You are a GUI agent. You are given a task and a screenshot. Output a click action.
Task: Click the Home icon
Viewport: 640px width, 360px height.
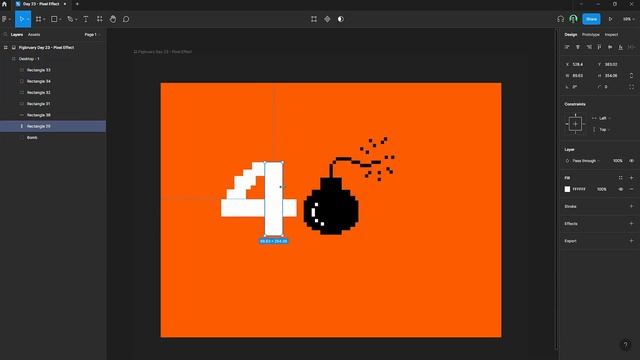[4, 4]
